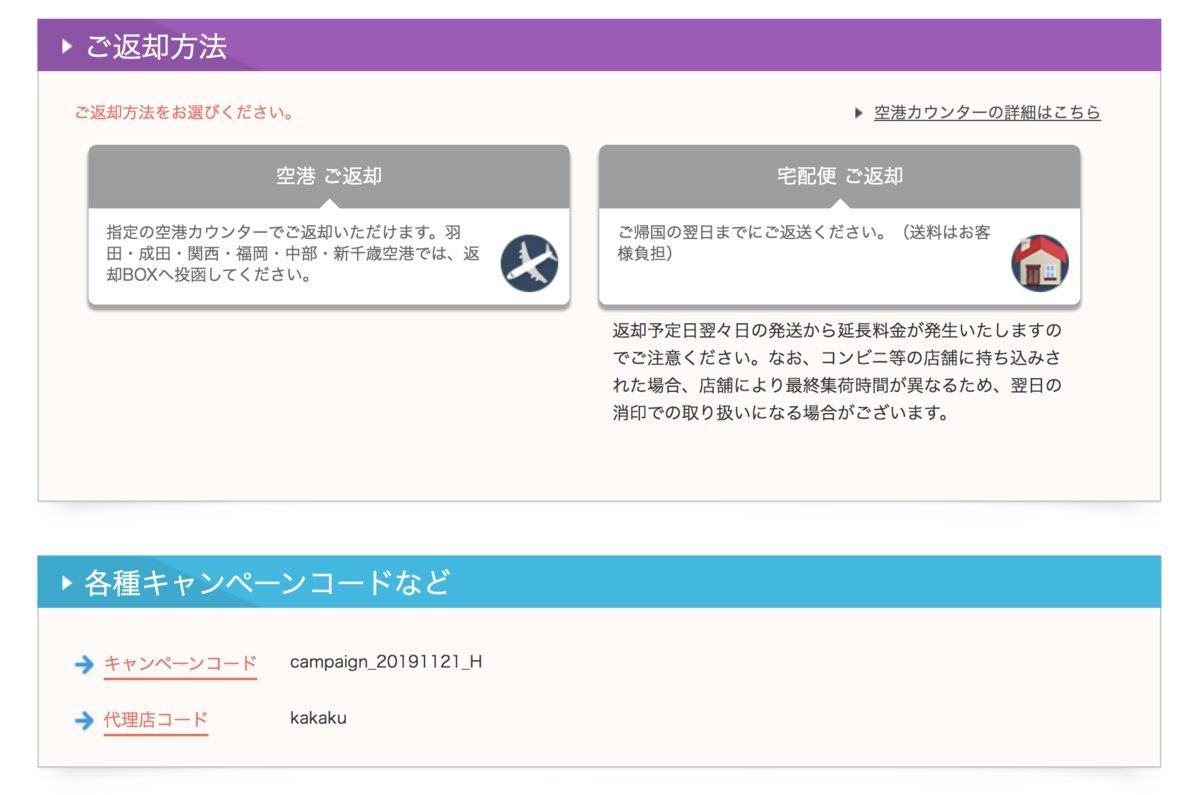
Task: Click the purple ご返却方法 header title
Action: 156,46
